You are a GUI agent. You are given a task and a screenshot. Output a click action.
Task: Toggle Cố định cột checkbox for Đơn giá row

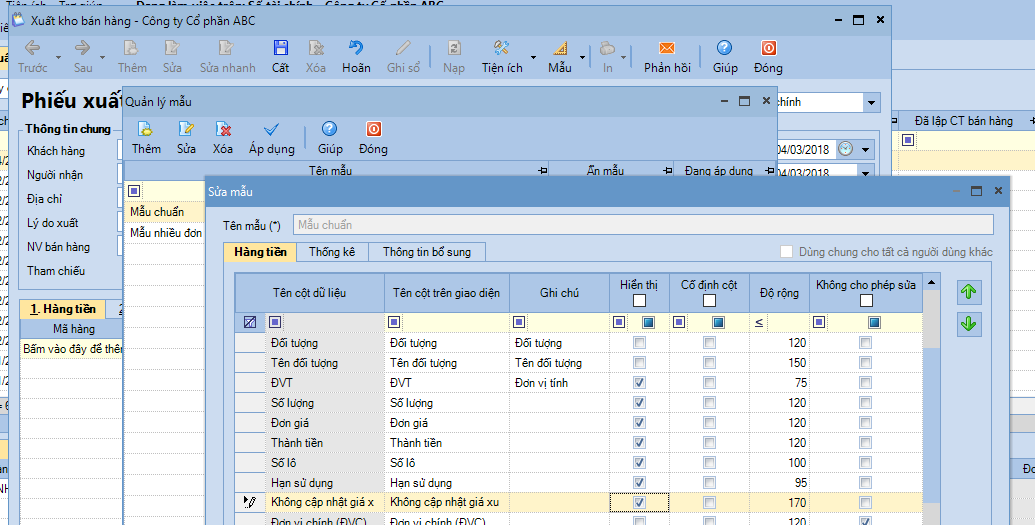coord(709,422)
